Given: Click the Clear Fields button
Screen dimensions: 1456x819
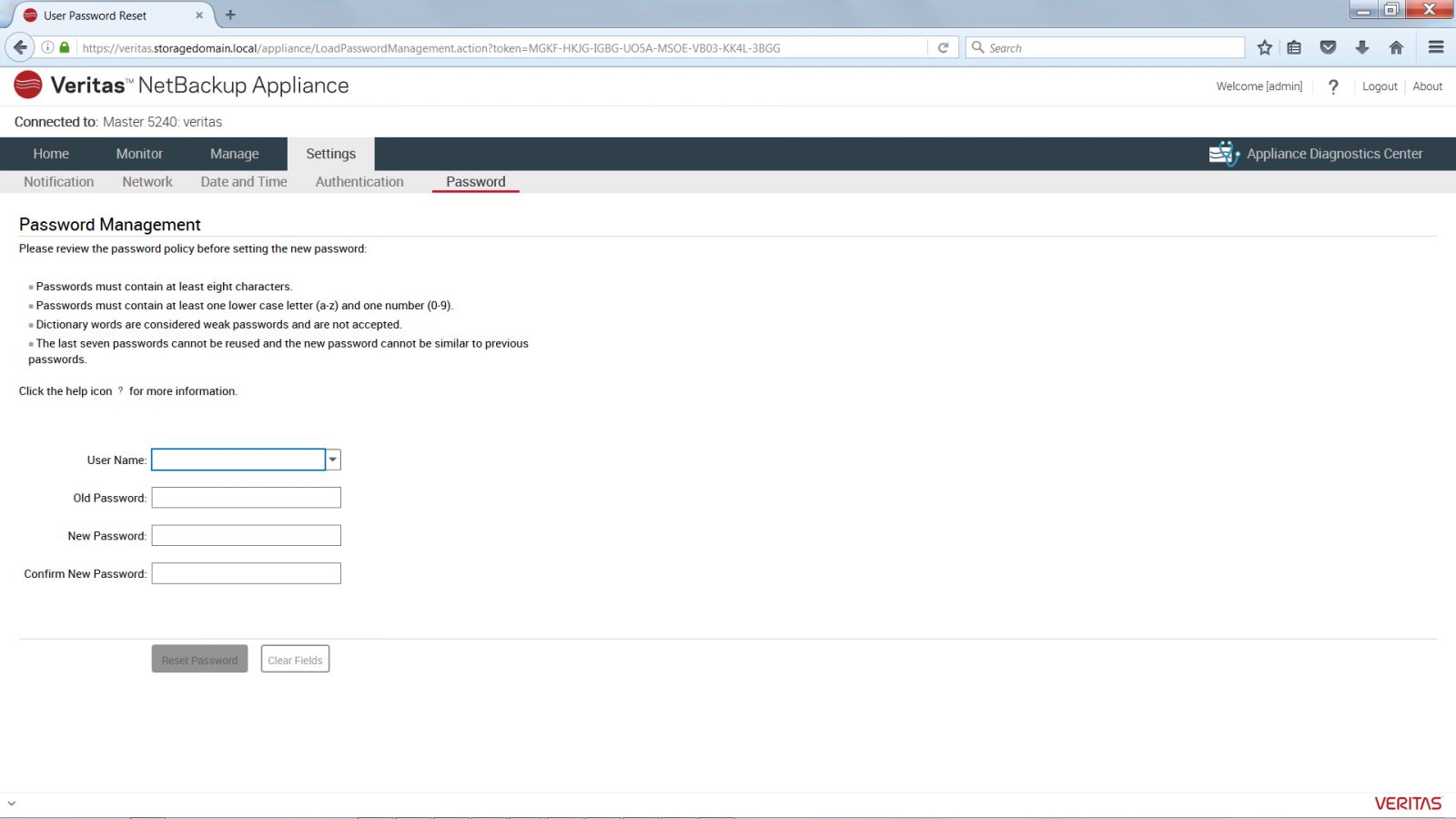Looking at the screenshot, I should coord(295,660).
